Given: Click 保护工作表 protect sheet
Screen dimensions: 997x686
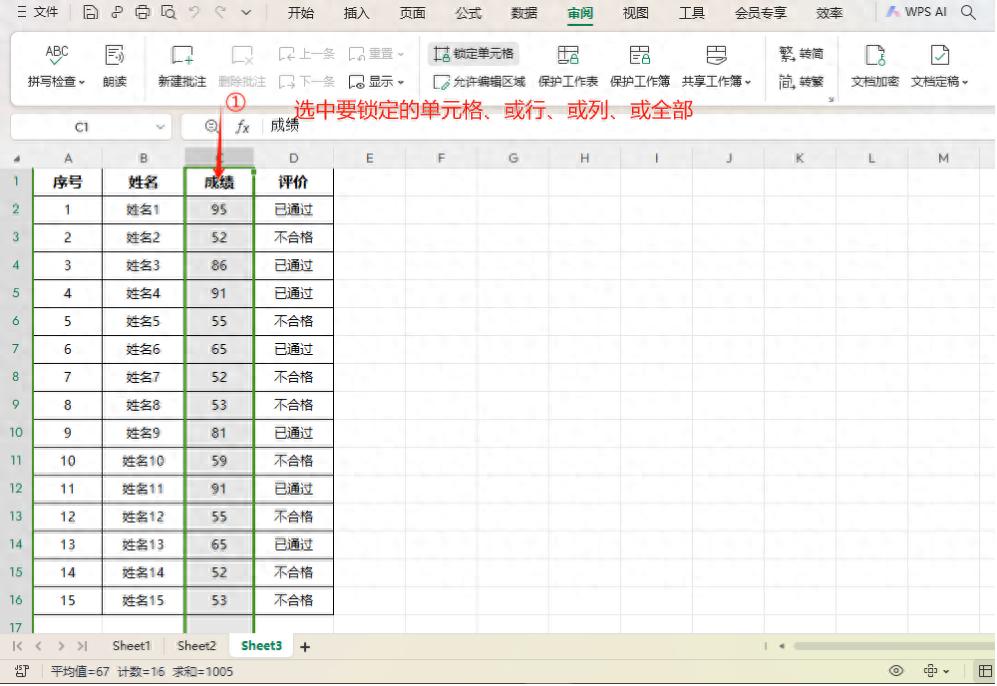Looking at the screenshot, I should pyautogui.click(x=568, y=66).
